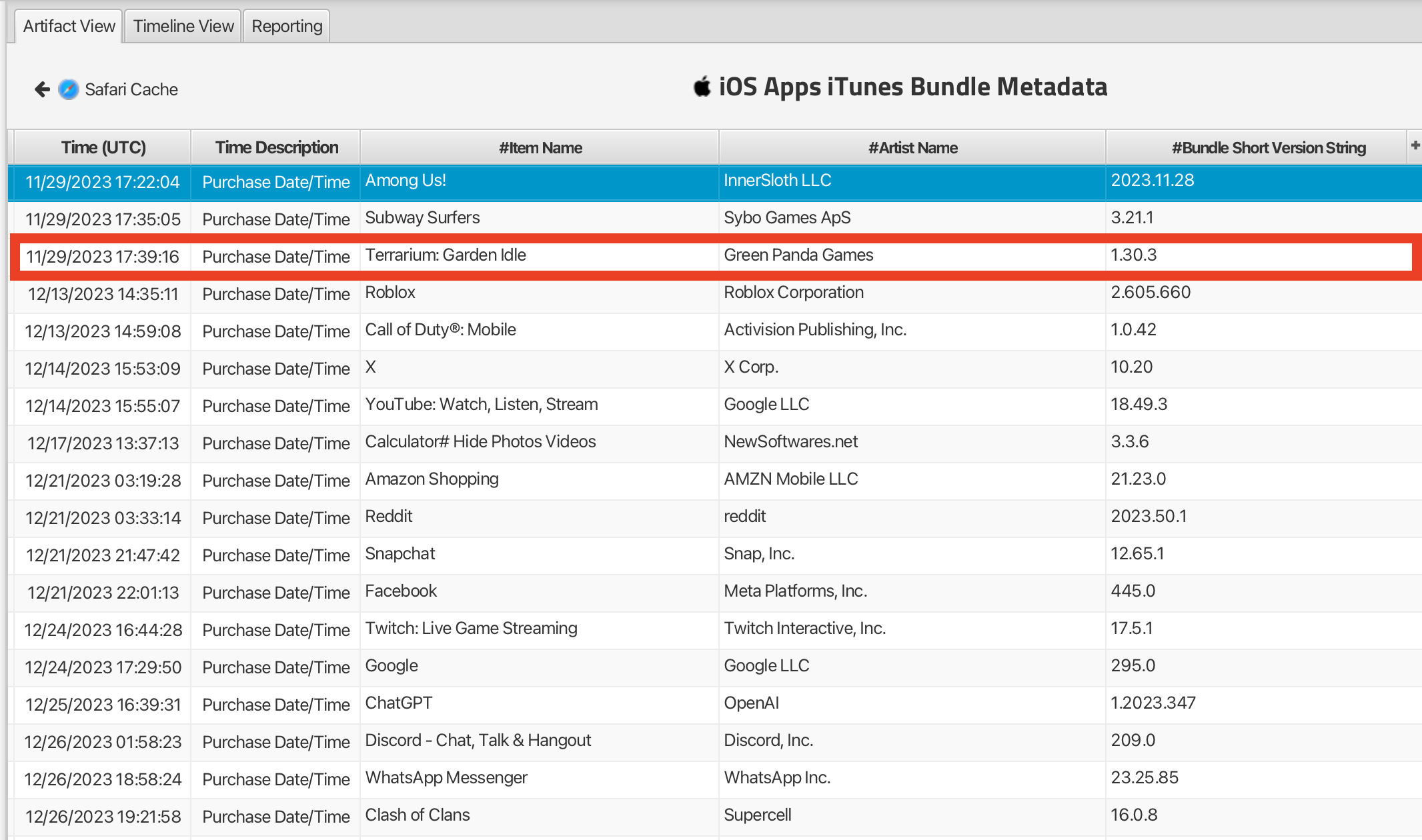Click timestamp 12/25/2023 16:39:31
Screen dimensions: 1422x840
pyautogui.click(x=103, y=705)
